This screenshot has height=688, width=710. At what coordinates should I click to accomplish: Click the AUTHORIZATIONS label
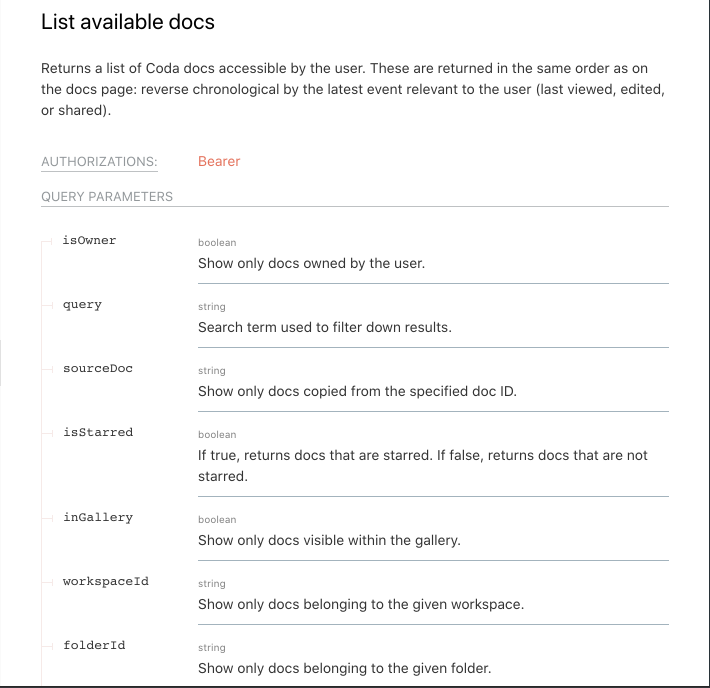(x=99, y=162)
